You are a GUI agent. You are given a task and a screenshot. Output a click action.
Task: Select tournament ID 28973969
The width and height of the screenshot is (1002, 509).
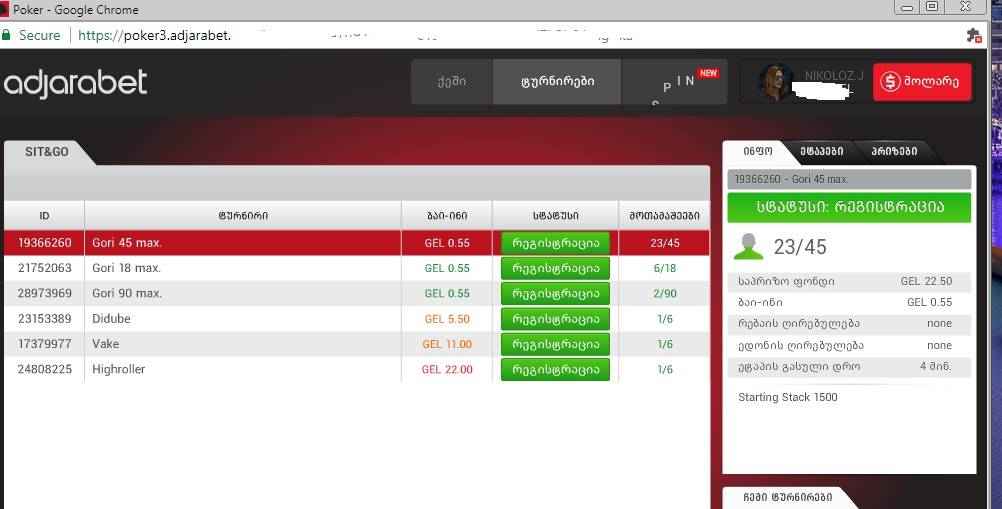[45, 293]
